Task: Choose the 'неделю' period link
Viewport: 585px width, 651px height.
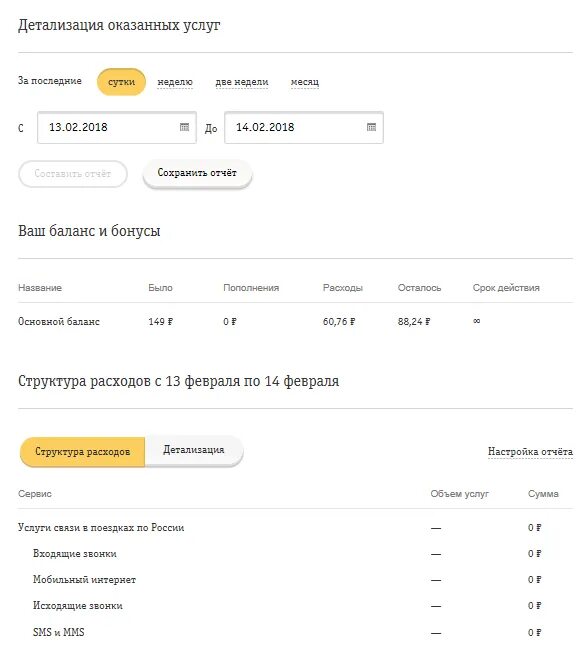Action: (x=175, y=82)
